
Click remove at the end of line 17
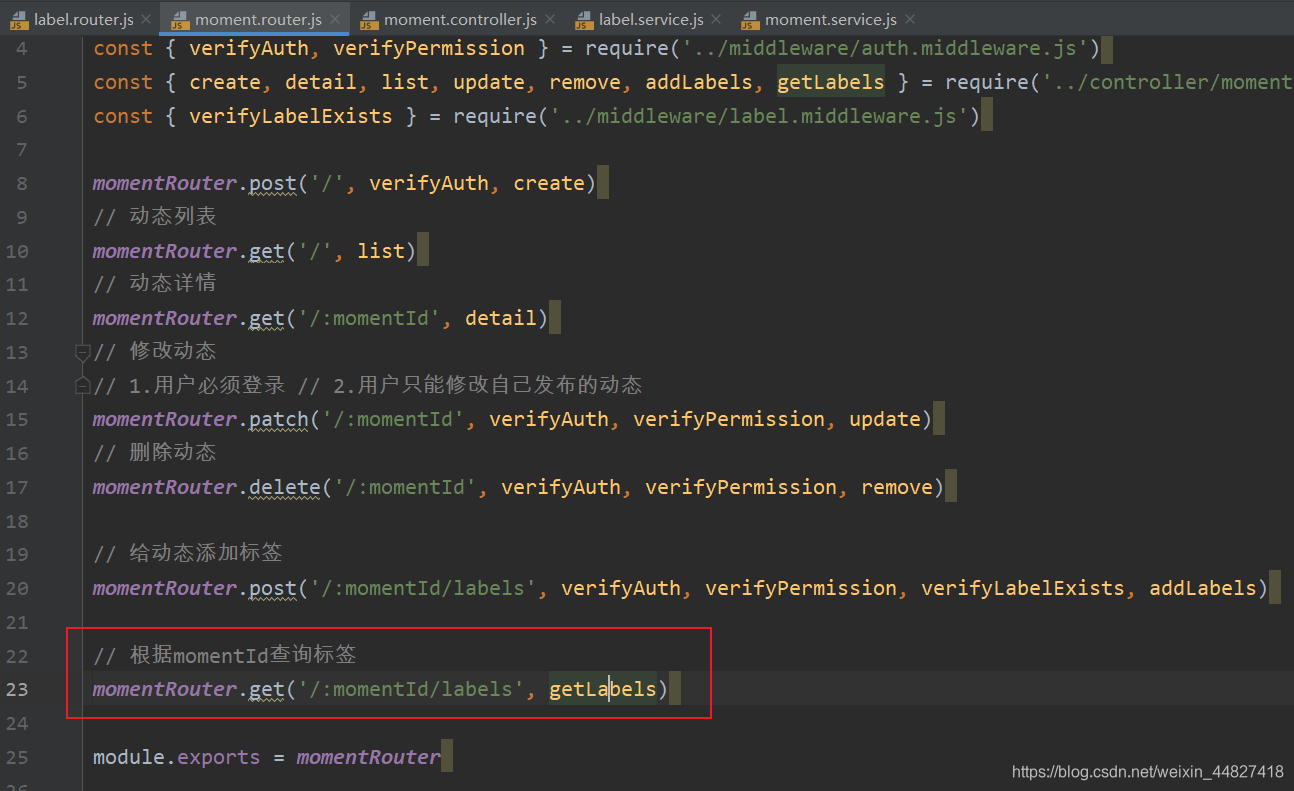pyautogui.click(x=897, y=487)
